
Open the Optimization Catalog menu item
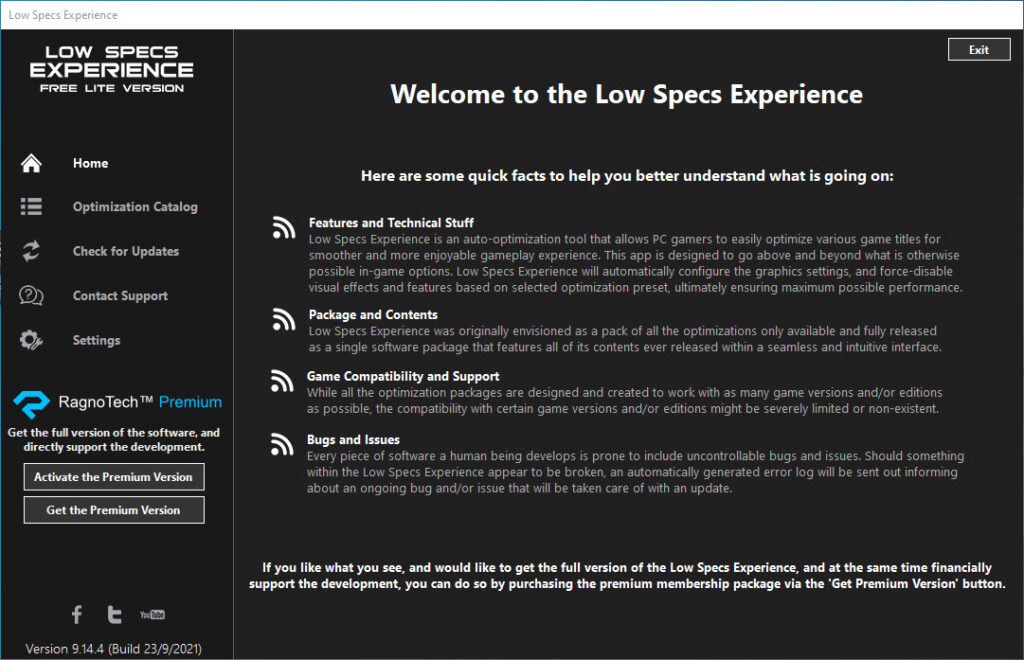[x=135, y=207]
